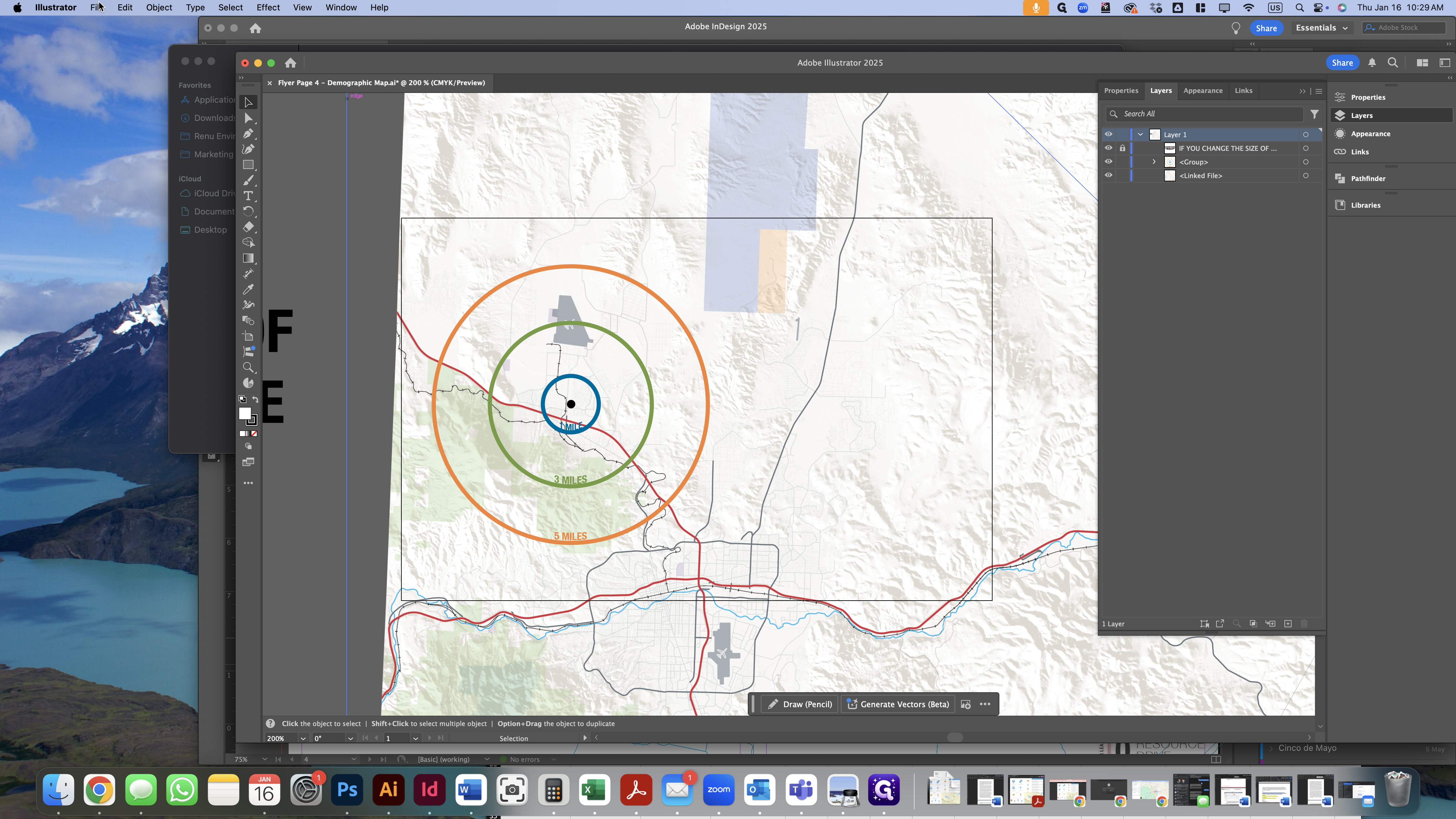1456x819 pixels.
Task: Hide the IF YOU CHANGE THE SIZE layer
Action: click(x=1108, y=148)
